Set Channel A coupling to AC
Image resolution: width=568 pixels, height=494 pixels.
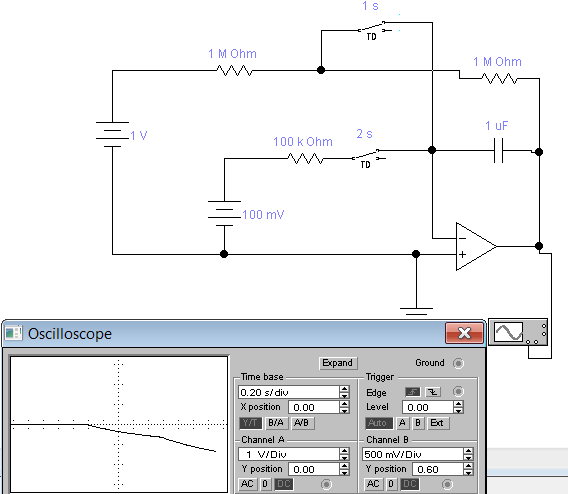[247, 484]
